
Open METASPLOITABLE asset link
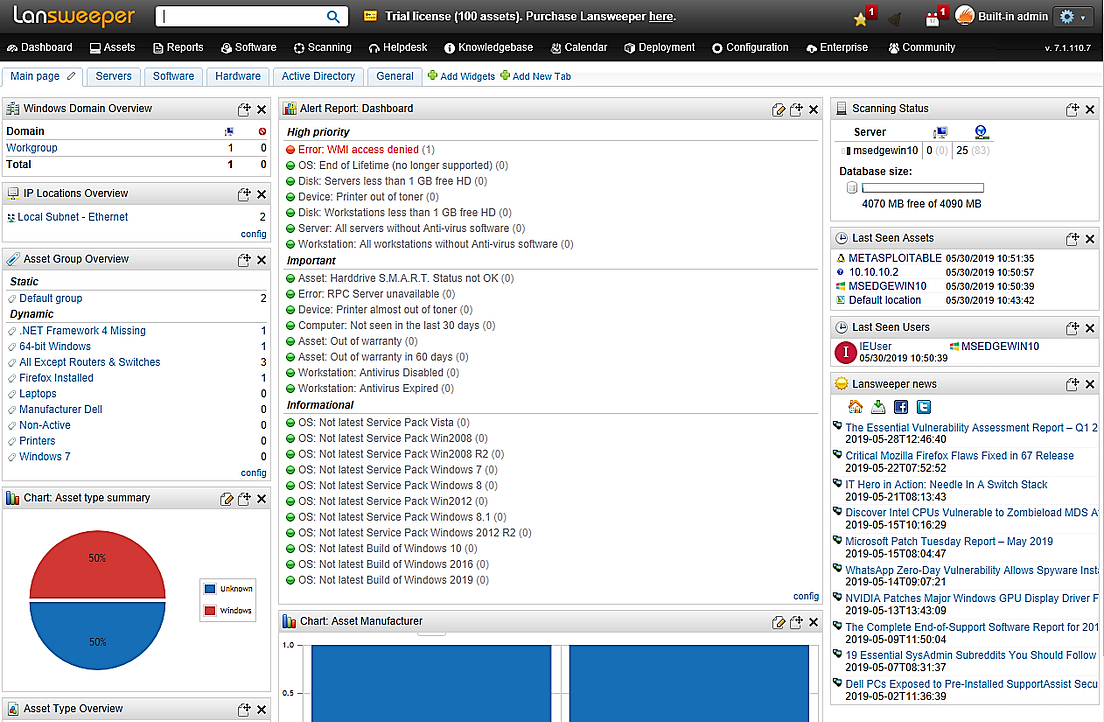895,258
